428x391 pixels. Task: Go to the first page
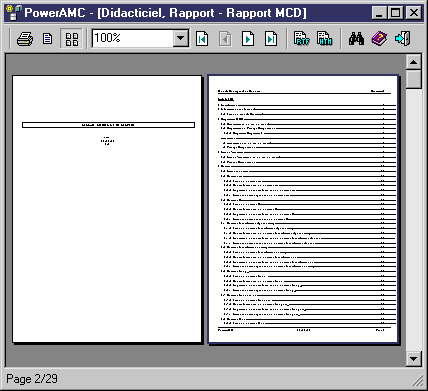tap(202, 39)
